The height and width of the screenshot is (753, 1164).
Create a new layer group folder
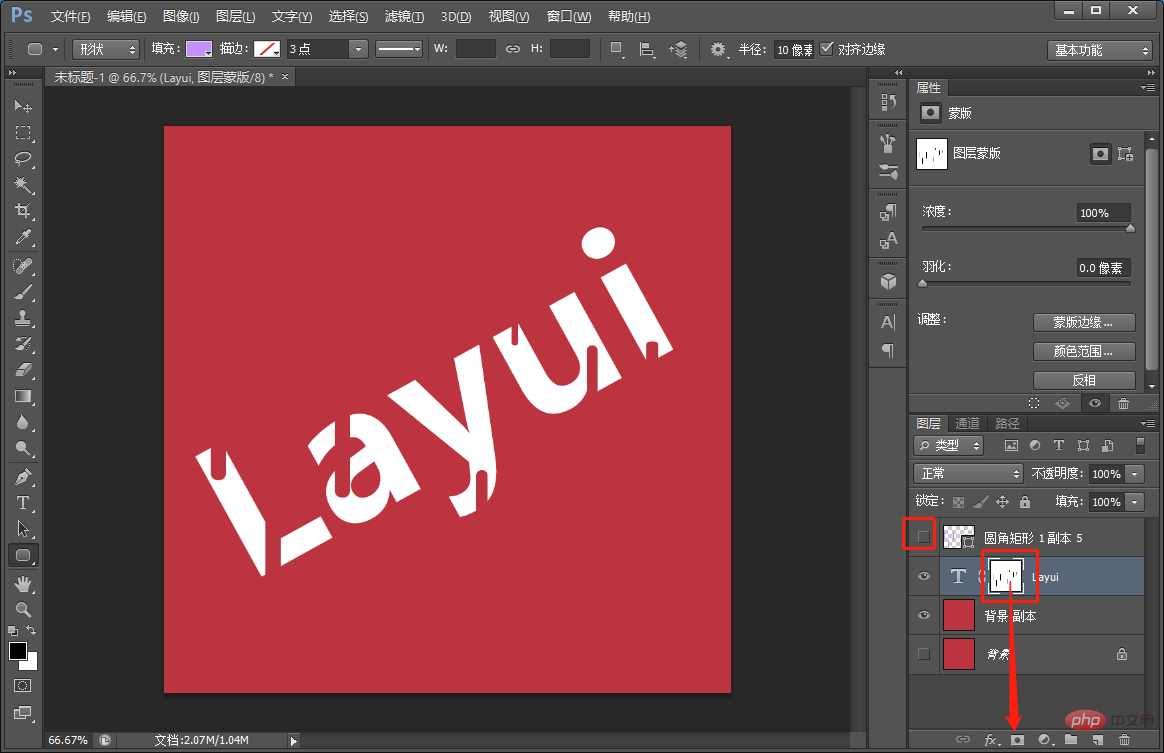tap(1070, 739)
